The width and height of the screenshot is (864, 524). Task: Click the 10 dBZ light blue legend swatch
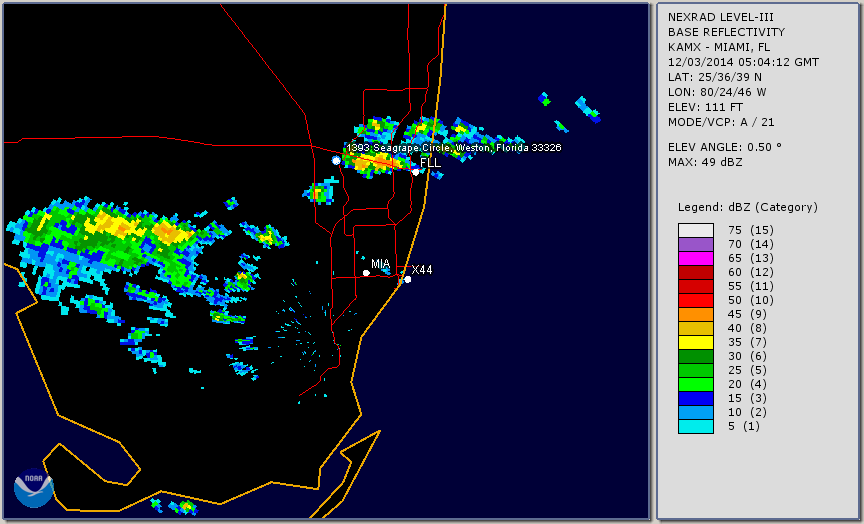[695, 412]
